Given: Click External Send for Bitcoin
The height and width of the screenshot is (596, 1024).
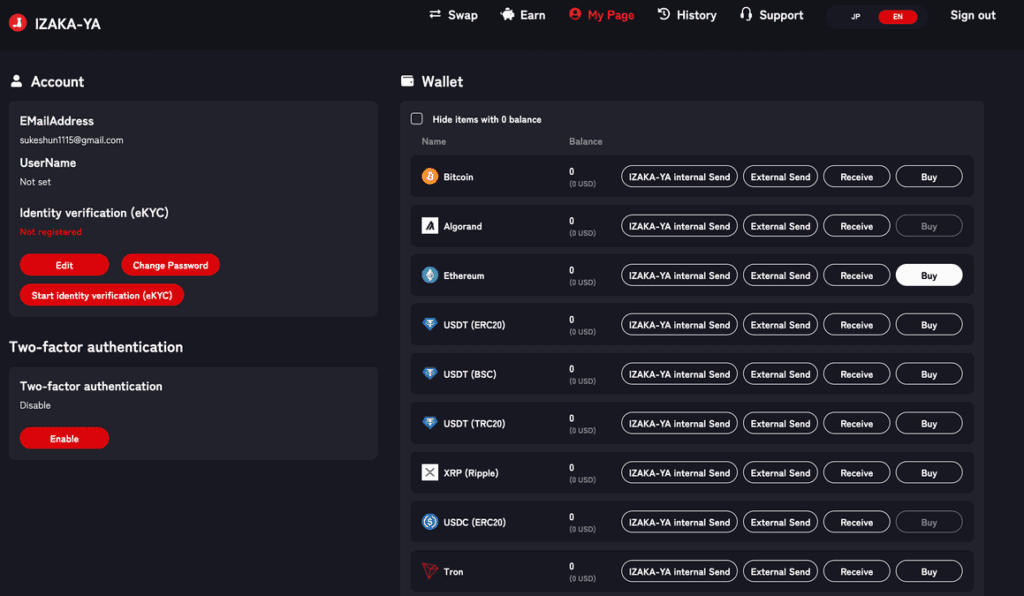Looking at the screenshot, I should (x=780, y=176).
